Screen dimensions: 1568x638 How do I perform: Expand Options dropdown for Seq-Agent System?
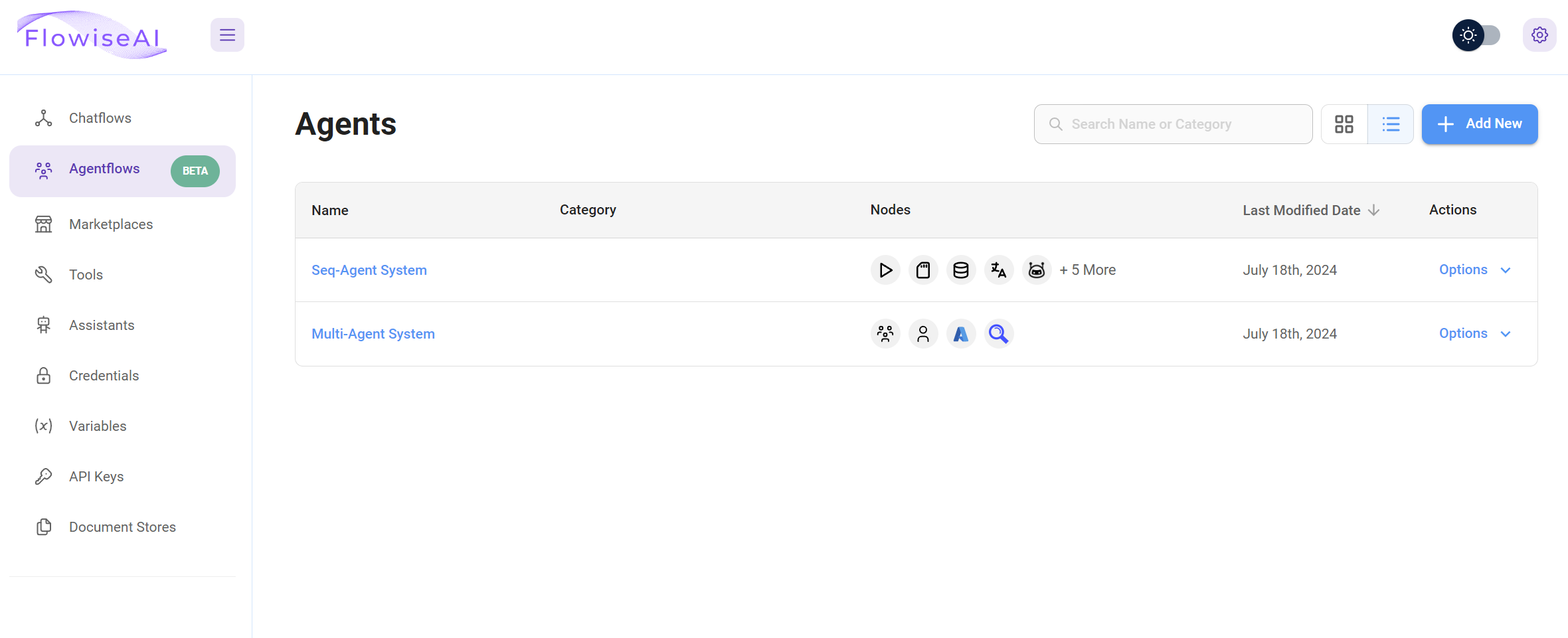pyautogui.click(x=1474, y=270)
